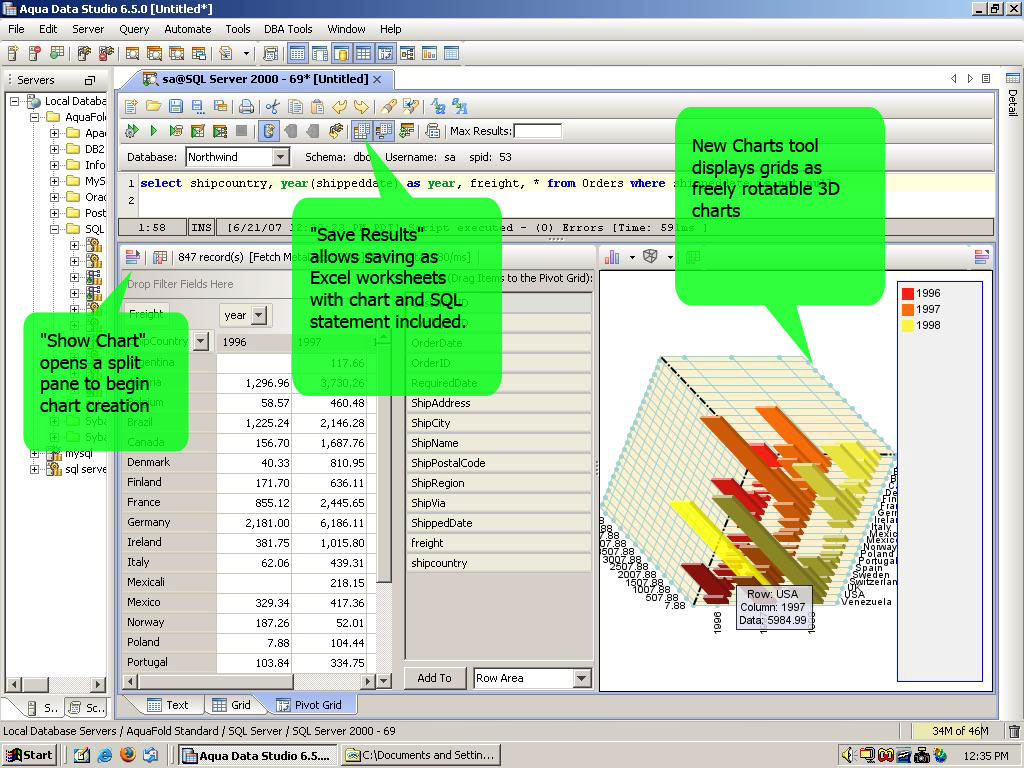The width and height of the screenshot is (1024, 768).
Task: Click the Windows Start button
Action: (x=29, y=756)
